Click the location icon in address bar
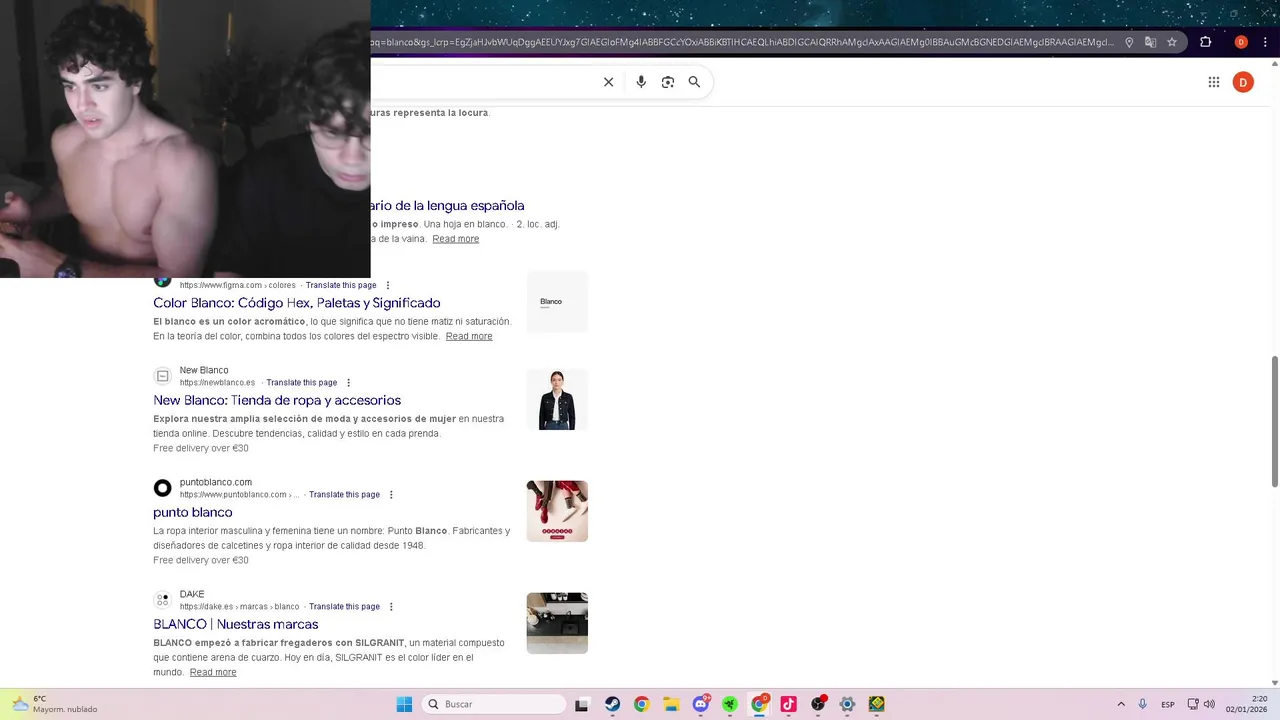The height and width of the screenshot is (720, 1280). click(1129, 42)
